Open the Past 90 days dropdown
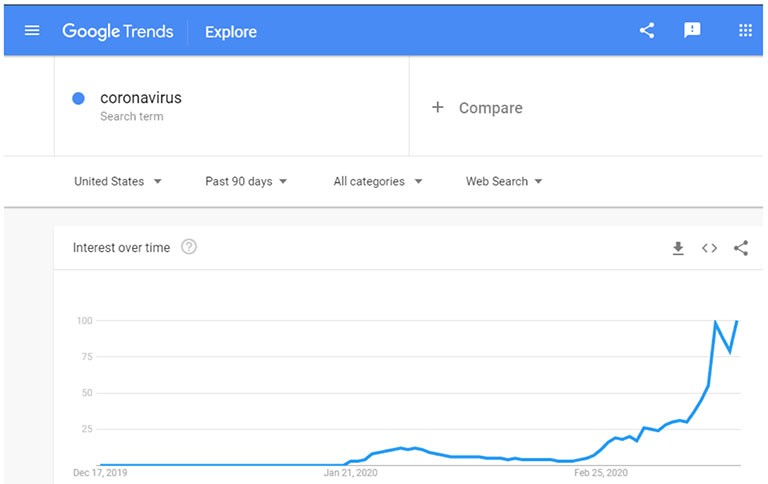This screenshot has height=484, width=768. coord(246,181)
